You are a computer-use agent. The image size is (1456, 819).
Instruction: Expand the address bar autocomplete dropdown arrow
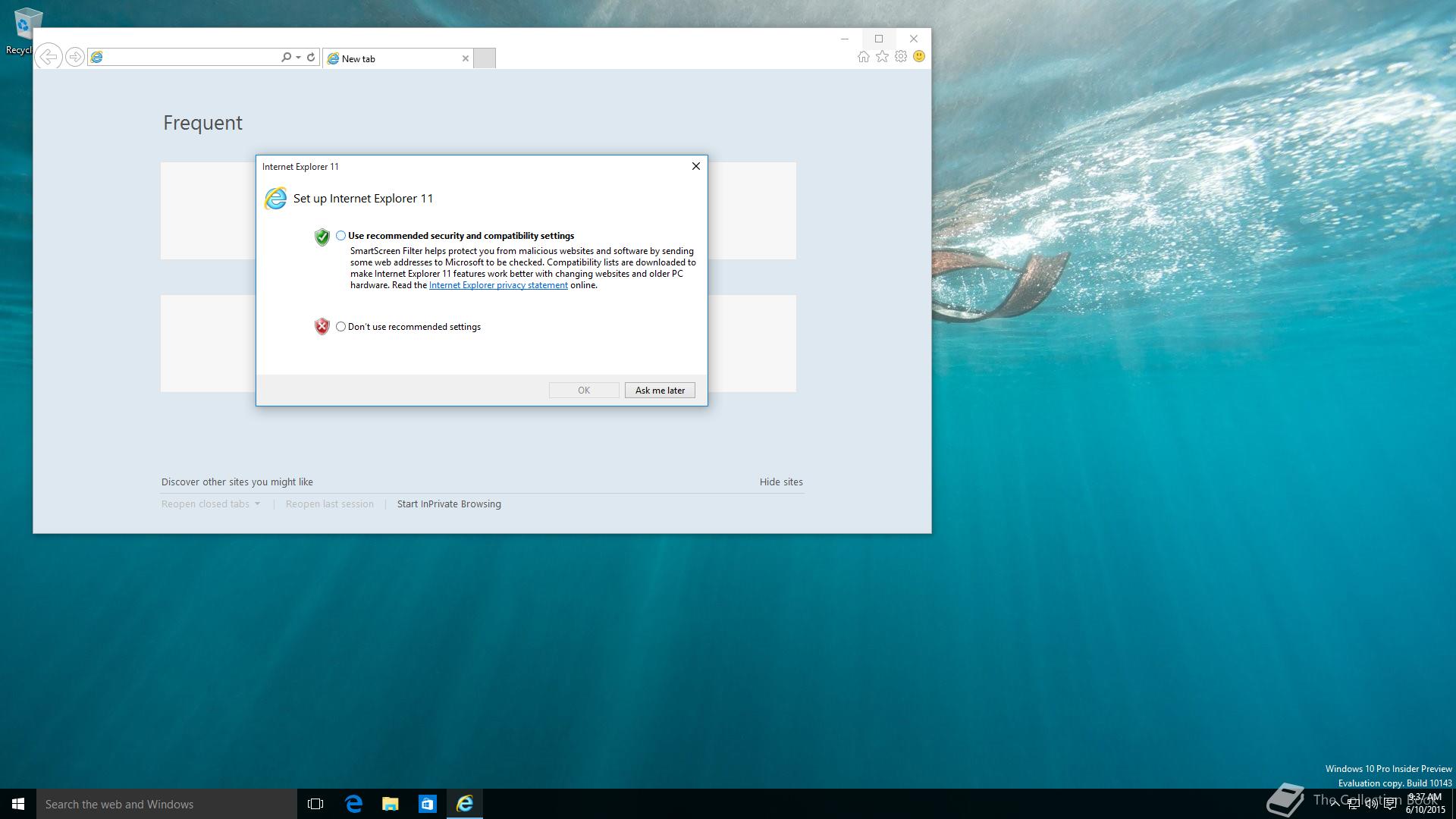coord(299,57)
